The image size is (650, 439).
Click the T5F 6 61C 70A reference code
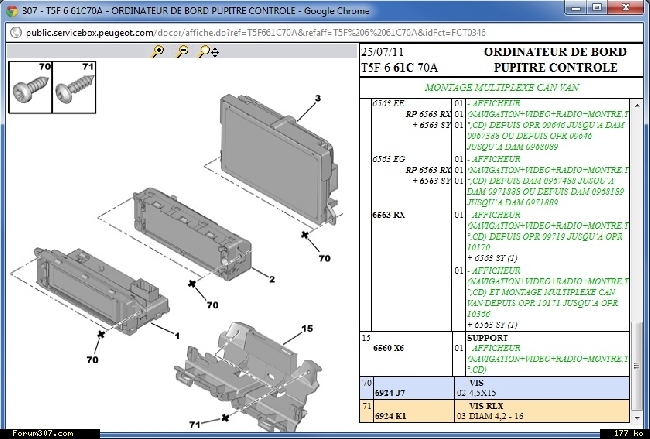pos(399,68)
